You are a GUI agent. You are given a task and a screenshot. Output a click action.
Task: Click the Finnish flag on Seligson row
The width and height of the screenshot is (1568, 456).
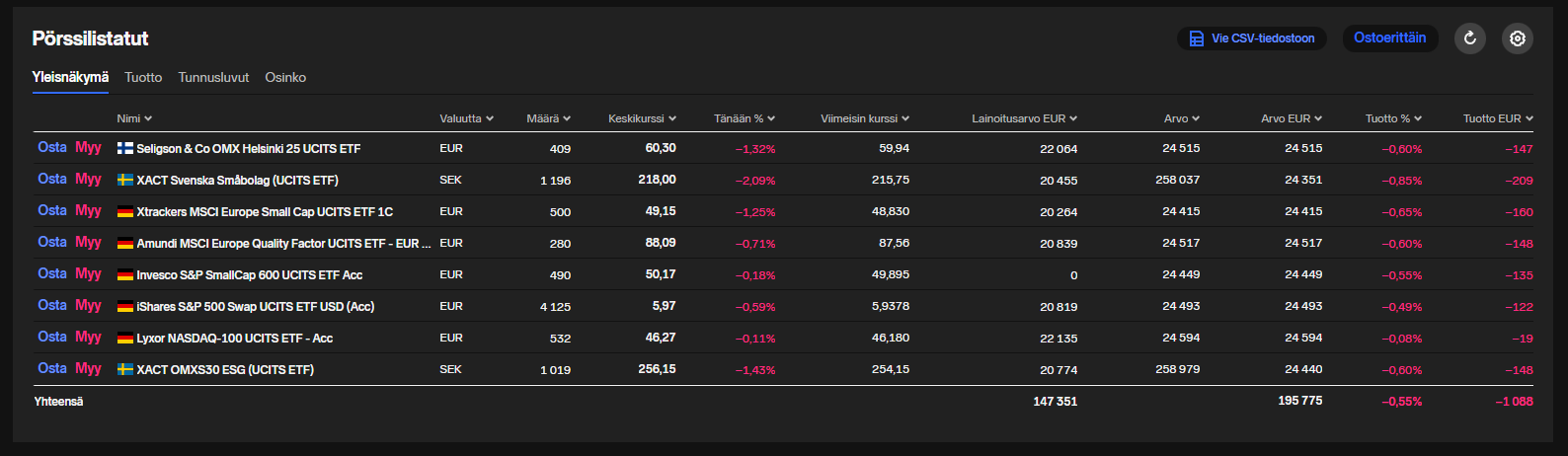click(x=125, y=148)
